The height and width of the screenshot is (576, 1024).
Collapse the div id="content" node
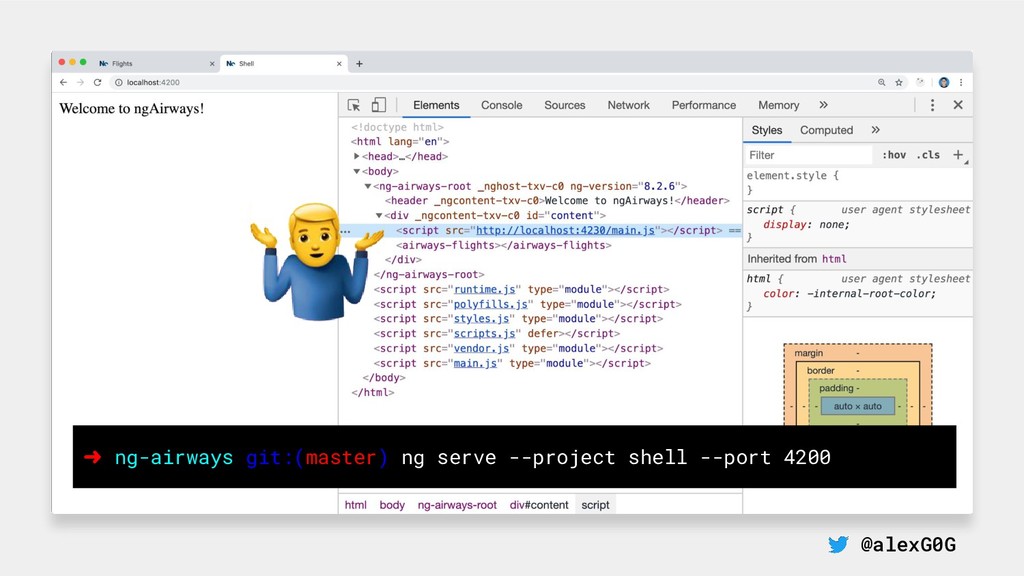tap(379, 216)
